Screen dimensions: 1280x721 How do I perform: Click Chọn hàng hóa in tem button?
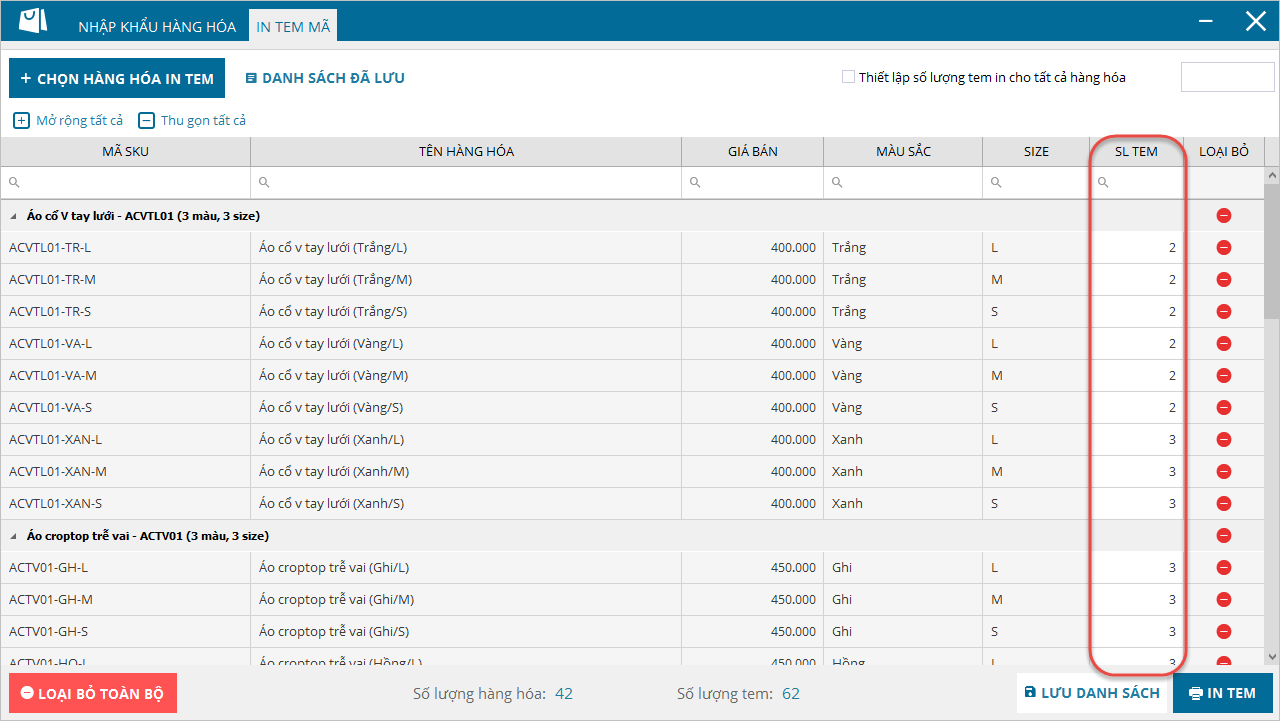[117, 78]
